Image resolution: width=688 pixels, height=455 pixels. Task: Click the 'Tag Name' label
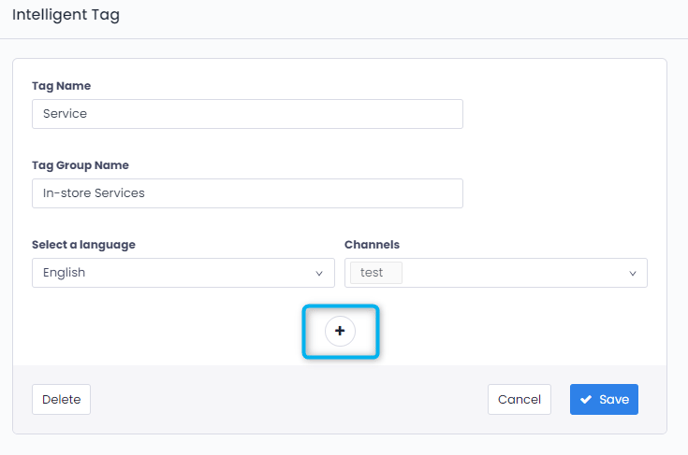[x=61, y=86]
